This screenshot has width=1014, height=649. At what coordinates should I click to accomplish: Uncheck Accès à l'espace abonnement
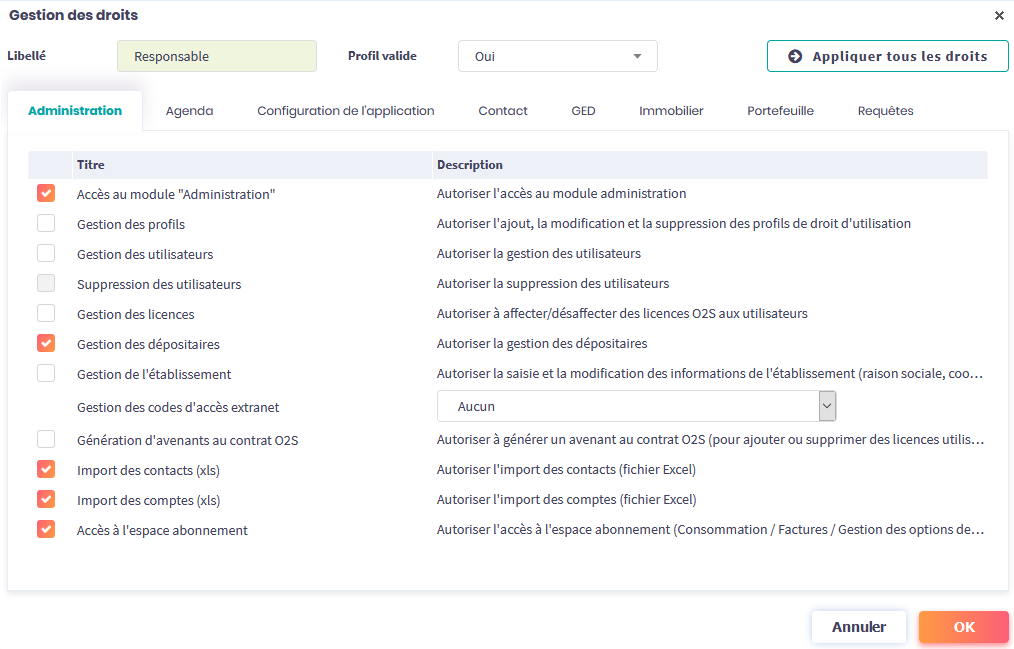click(46, 529)
